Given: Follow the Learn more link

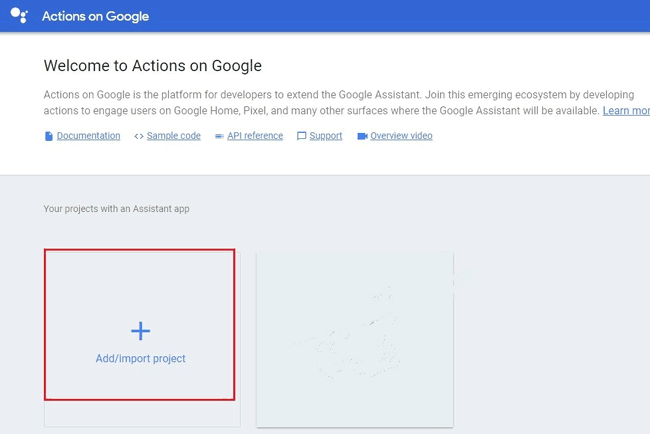Looking at the screenshot, I should (626, 111).
